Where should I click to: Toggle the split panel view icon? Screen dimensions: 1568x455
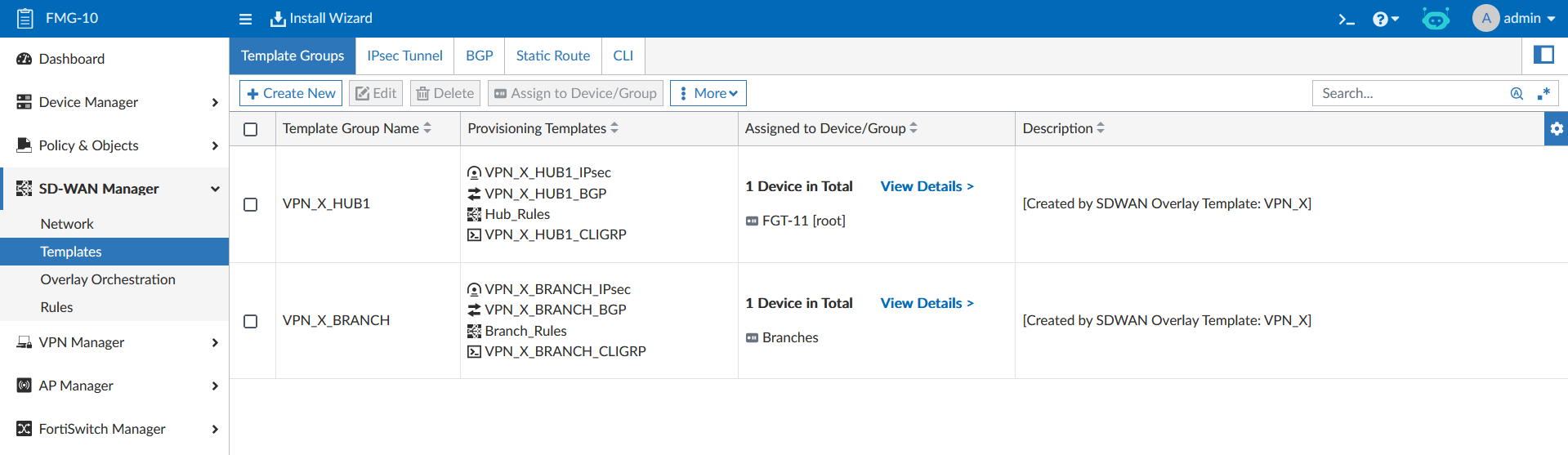click(x=1543, y=55)
